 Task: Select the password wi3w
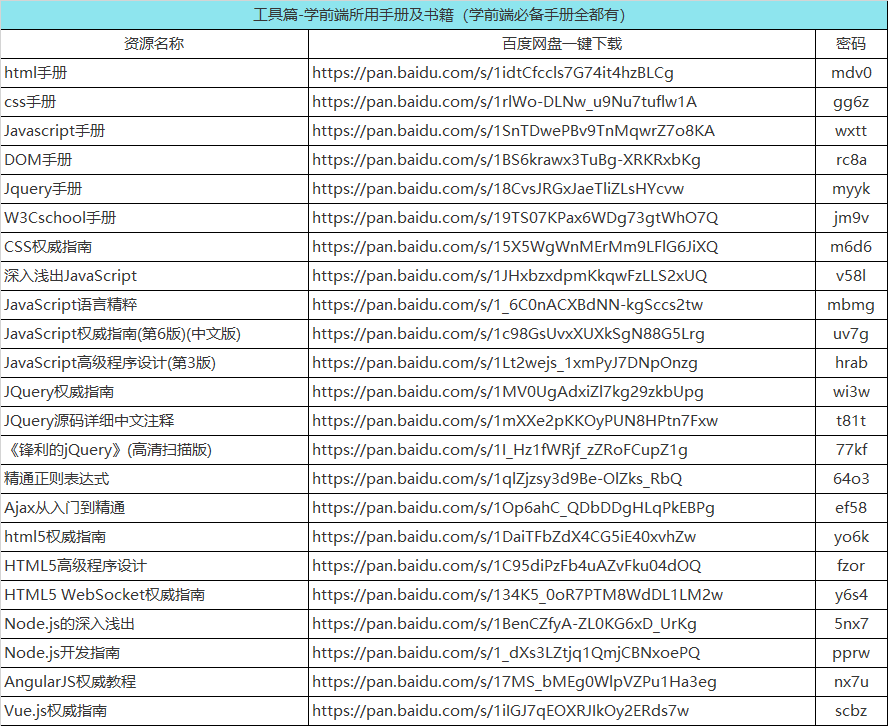point(851,392)
